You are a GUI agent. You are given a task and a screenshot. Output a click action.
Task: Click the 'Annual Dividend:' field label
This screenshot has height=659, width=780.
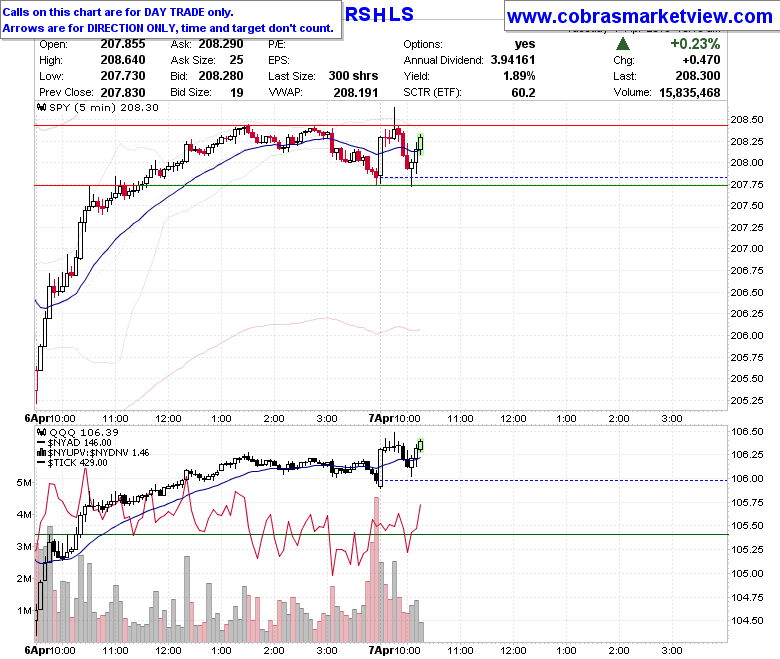[x=443, y=60]
